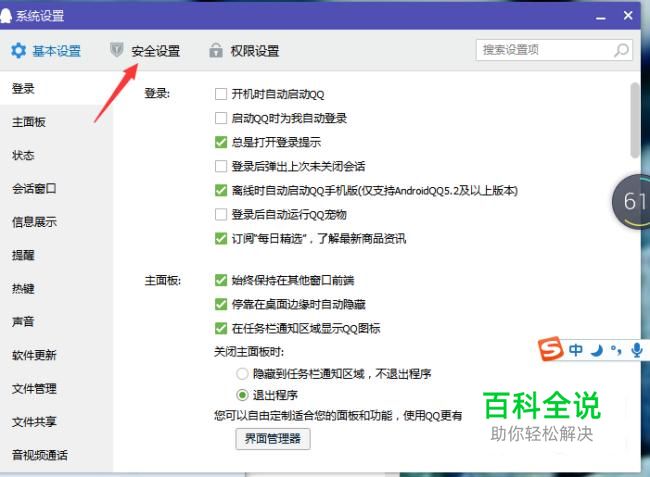
Task: Uncheck 始终保持在其他窗口前端
Action: click(x=221, y=280)
